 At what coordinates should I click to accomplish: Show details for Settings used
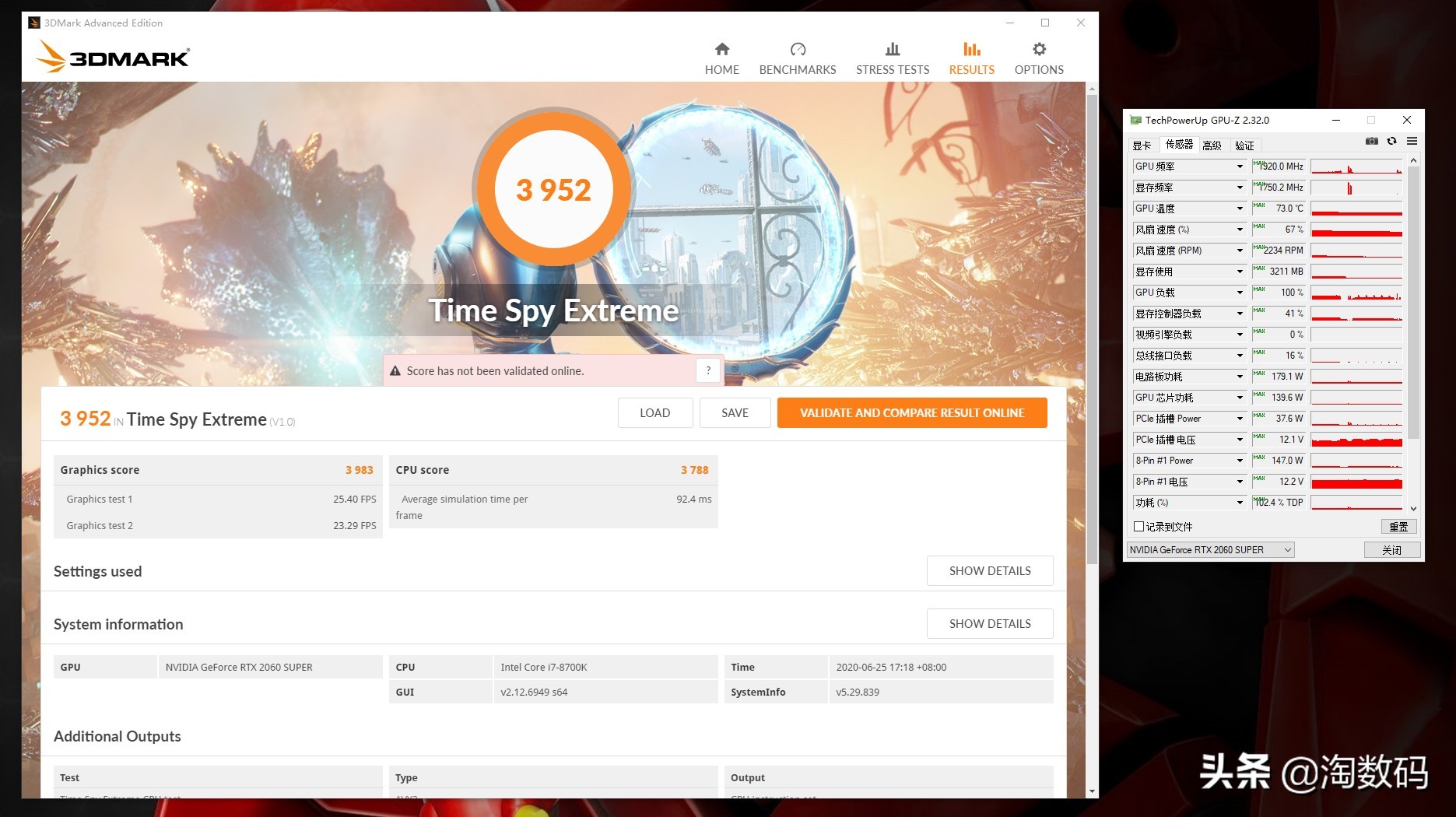click(x=990, y=571)
